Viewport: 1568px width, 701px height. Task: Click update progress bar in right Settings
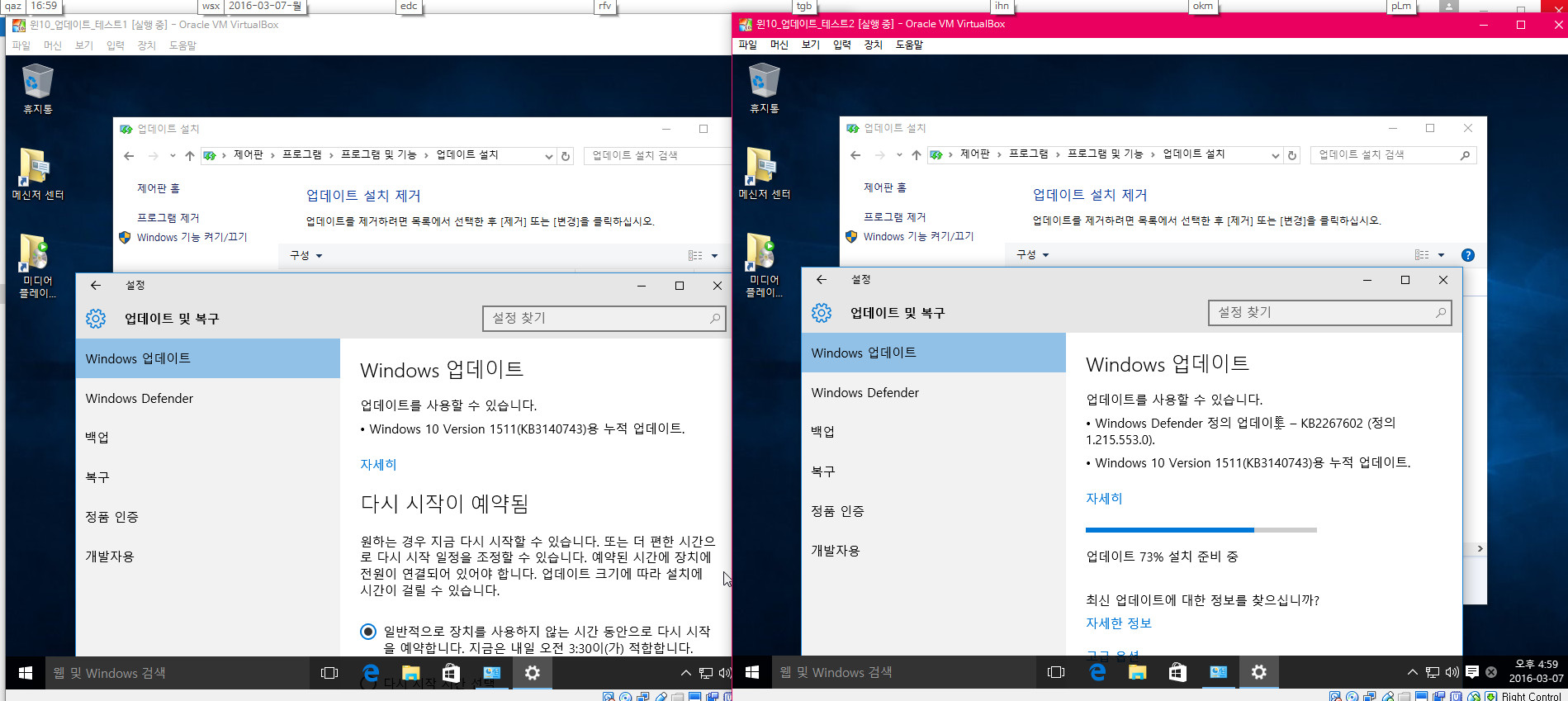click(1201, 530)
